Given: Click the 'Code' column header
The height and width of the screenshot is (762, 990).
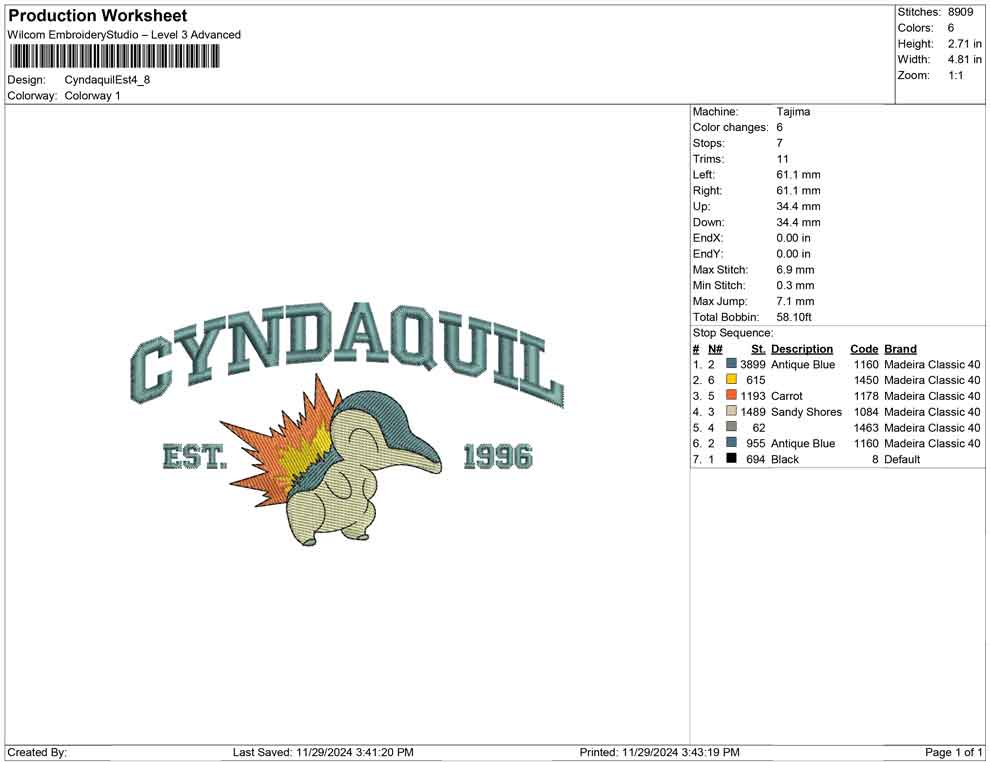Looking at the screenshot, I should 864,349.
